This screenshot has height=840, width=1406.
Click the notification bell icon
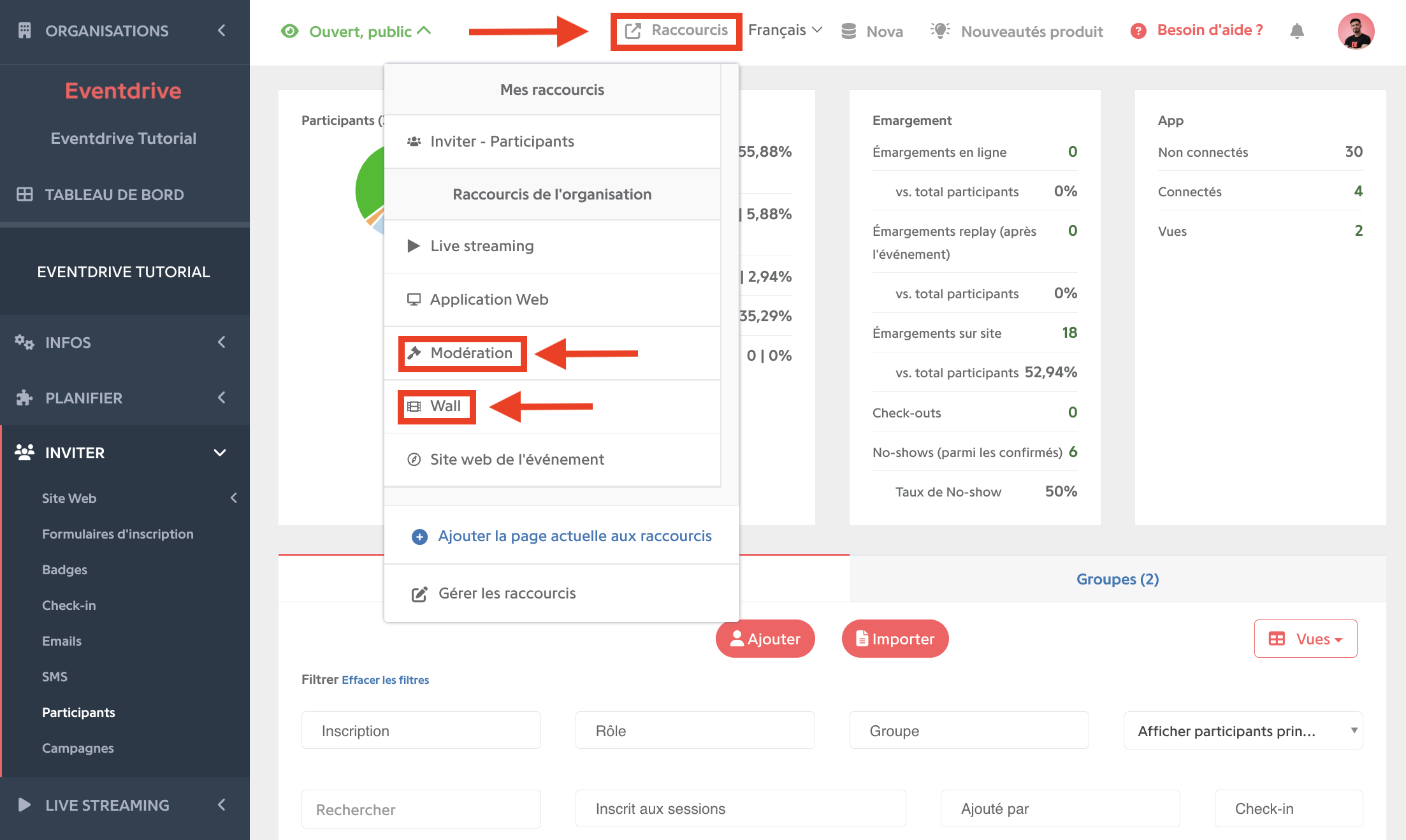[1296, 31]
